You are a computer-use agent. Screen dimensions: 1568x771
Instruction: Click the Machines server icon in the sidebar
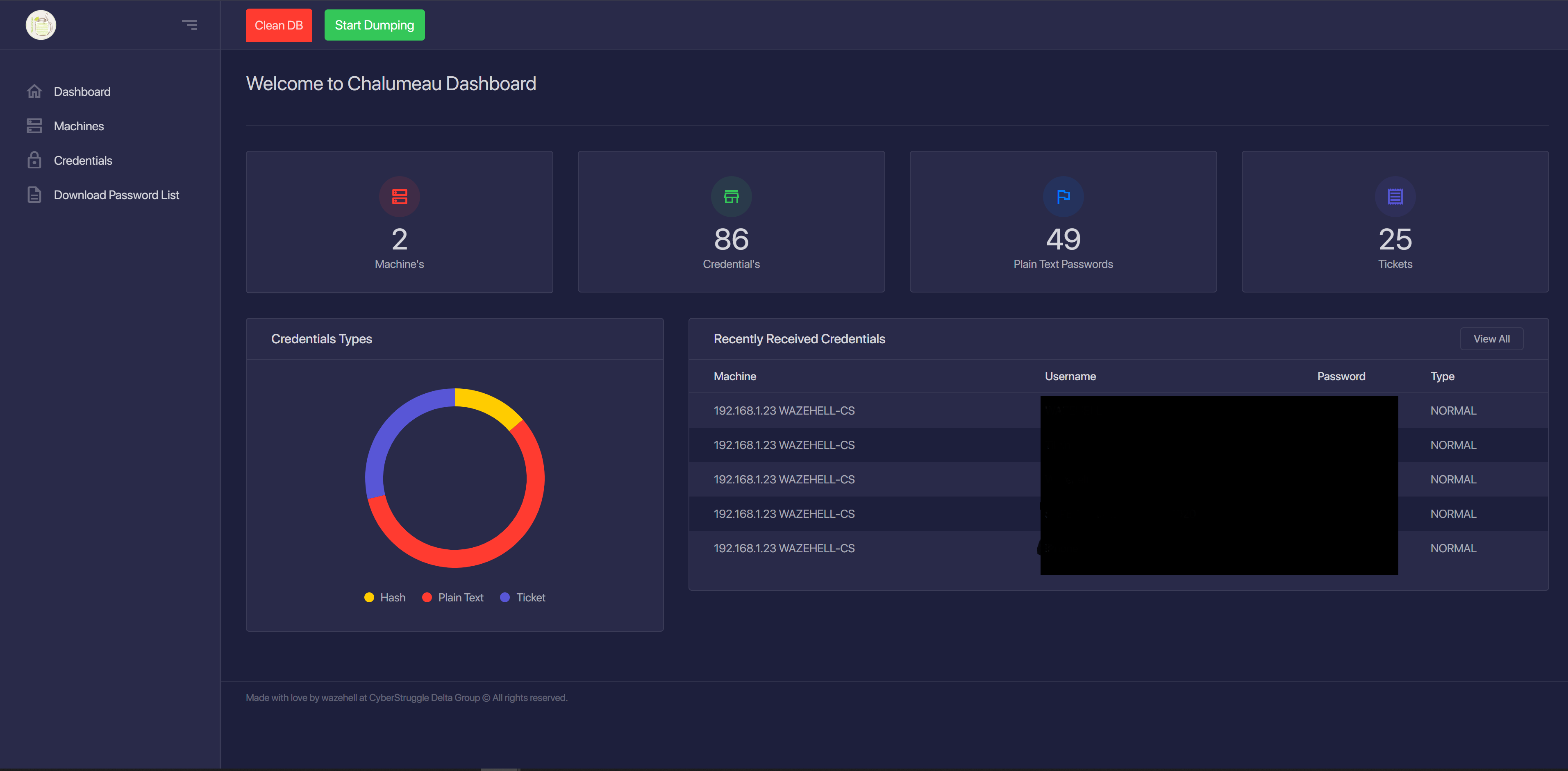(34, 126)
